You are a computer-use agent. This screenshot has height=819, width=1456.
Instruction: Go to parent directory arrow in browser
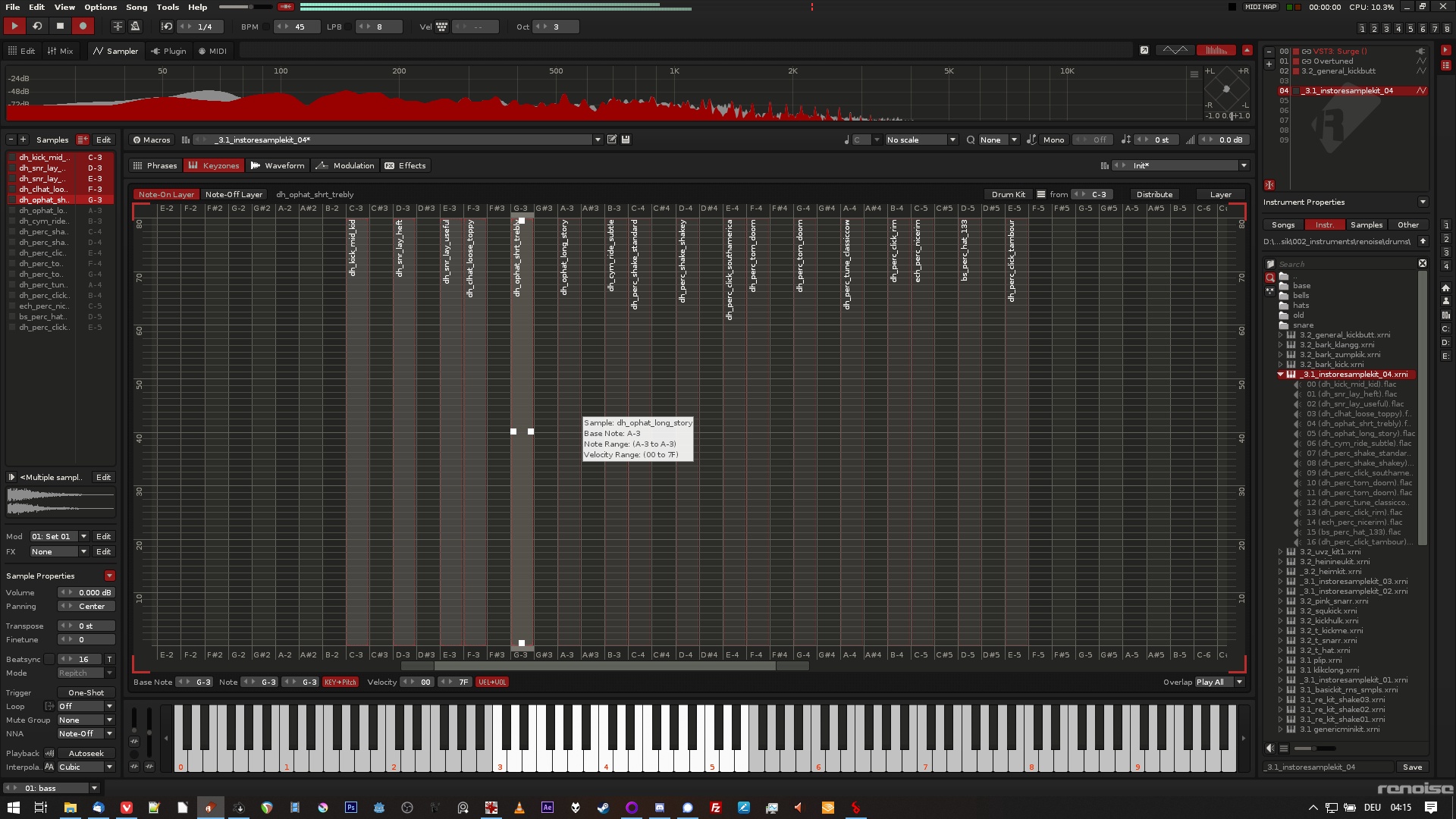pyautogui.click(x=1423, y=241)
